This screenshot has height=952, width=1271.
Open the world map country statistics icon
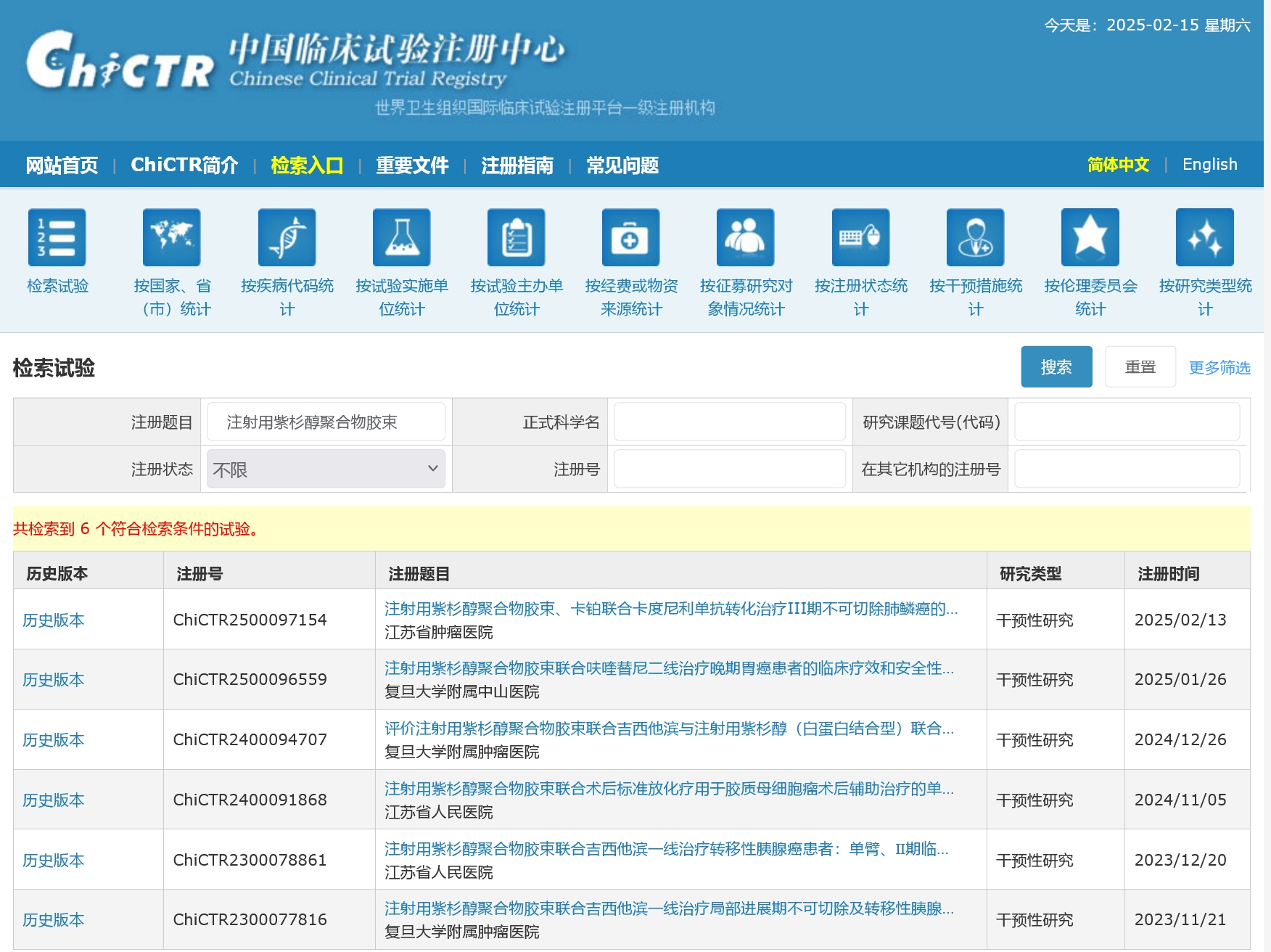tap(172, 237)
